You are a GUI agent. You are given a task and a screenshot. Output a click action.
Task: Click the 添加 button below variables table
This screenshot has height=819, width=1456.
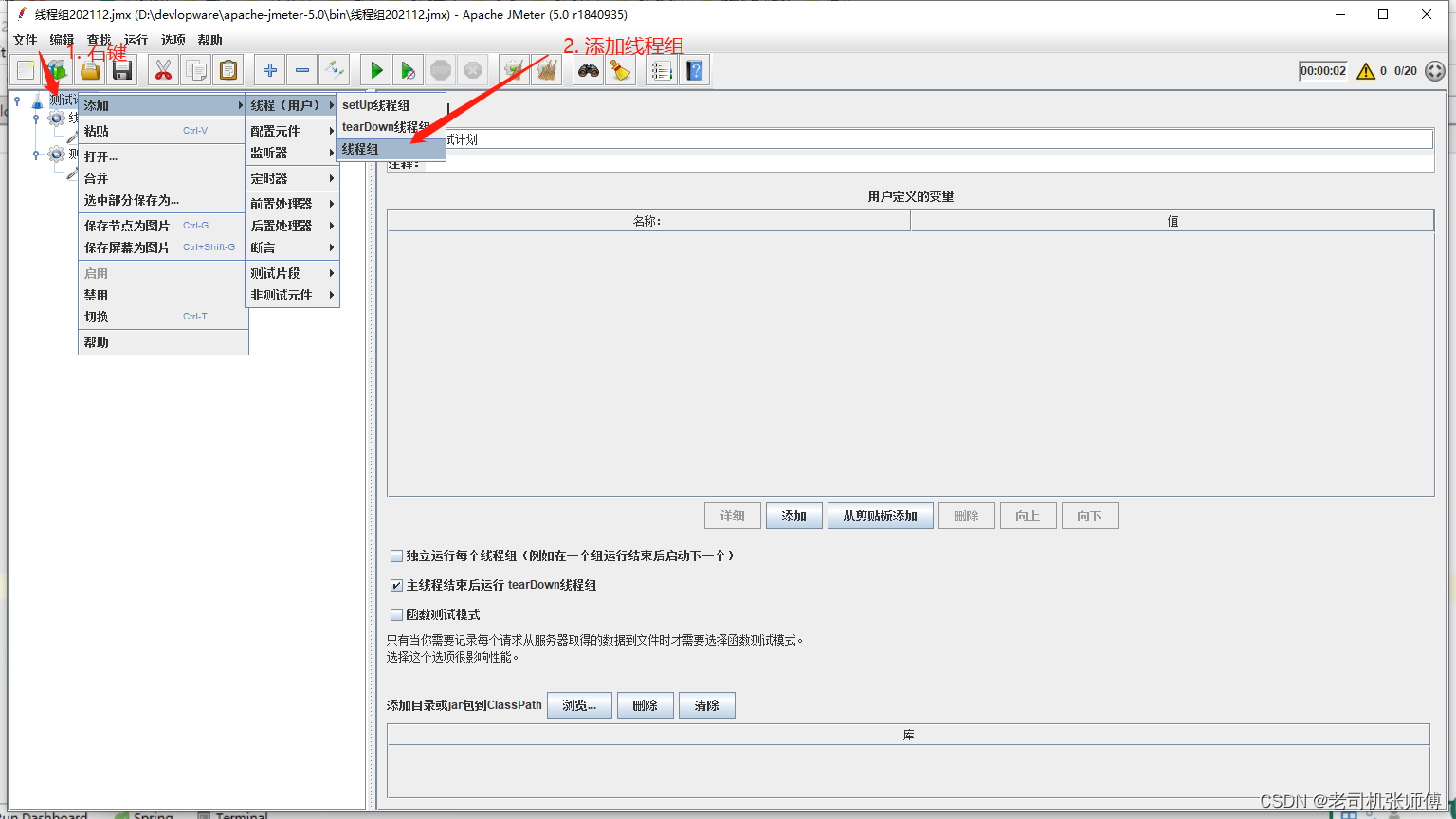point(794,516)
